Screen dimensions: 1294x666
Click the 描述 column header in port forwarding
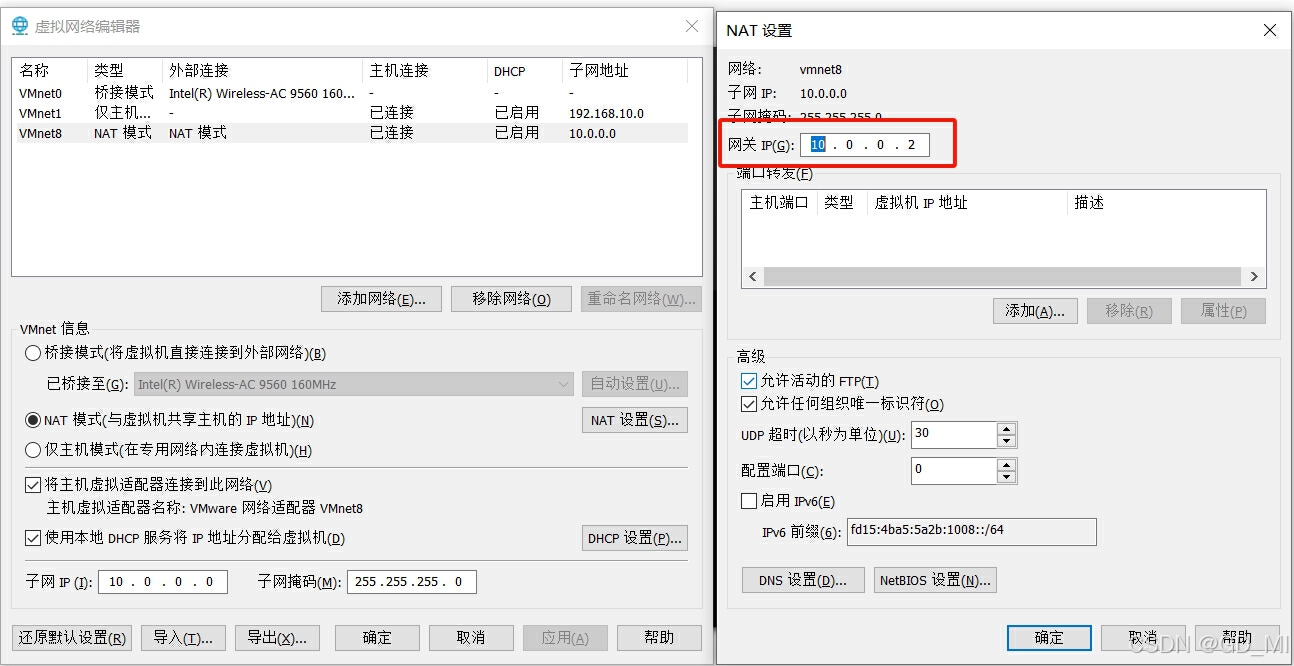click(1166, 203)
